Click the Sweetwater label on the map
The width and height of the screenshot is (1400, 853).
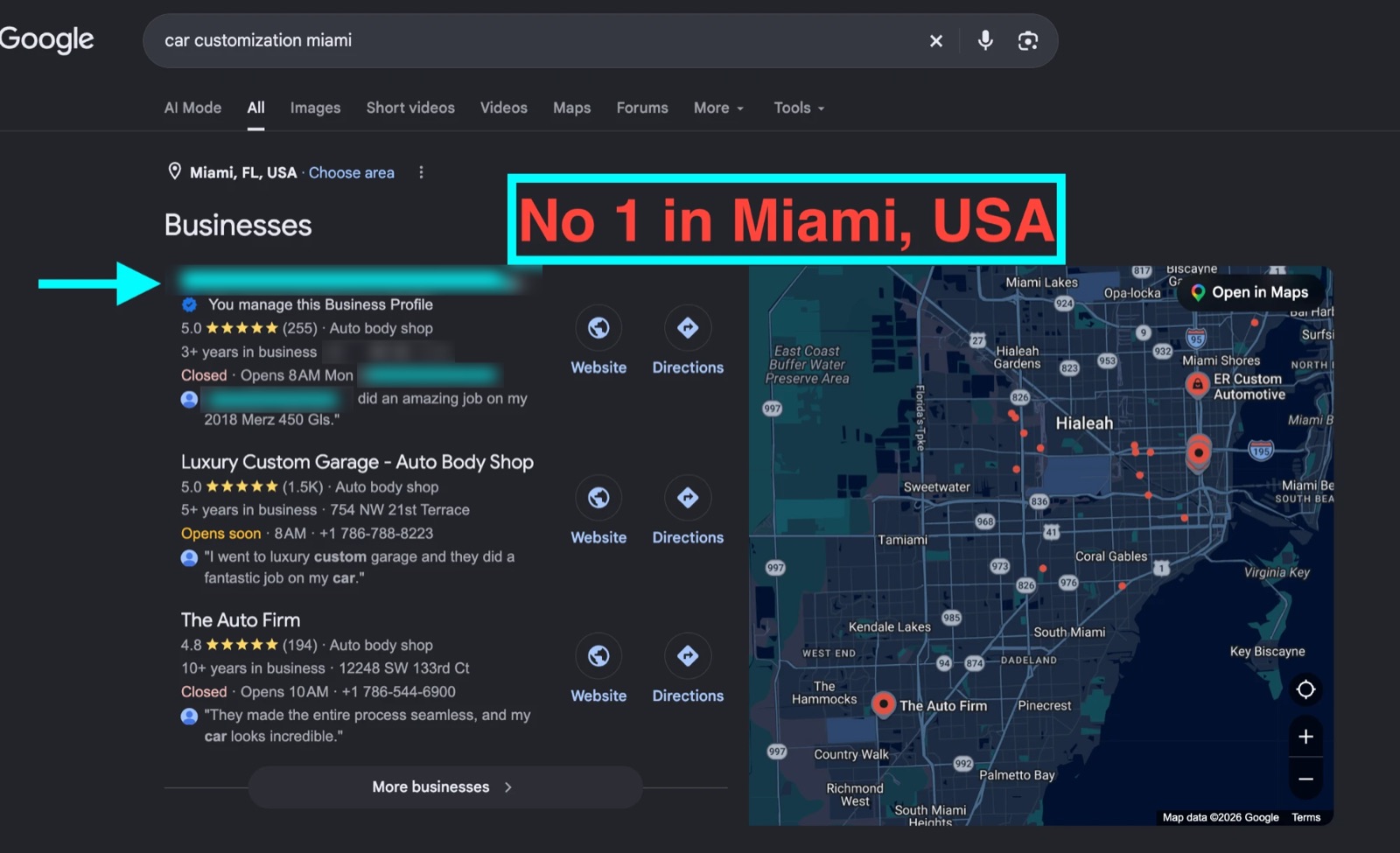pos(936,486)
